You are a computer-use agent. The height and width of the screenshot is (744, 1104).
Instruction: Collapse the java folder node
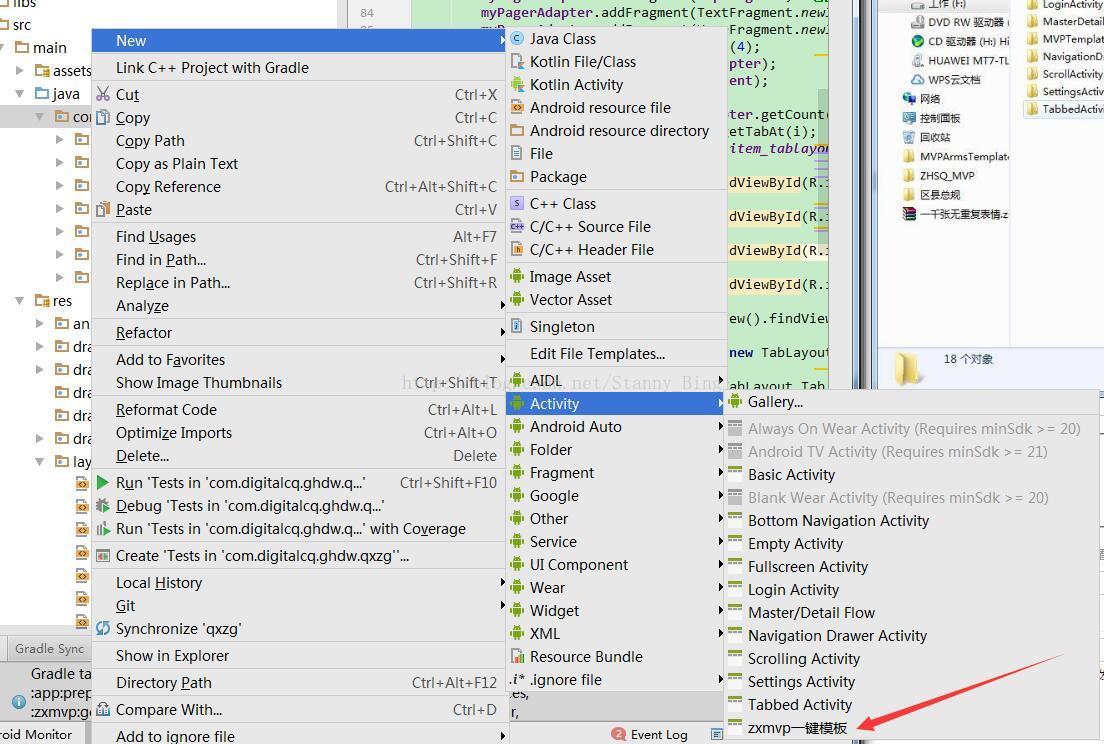pos(20,93)
